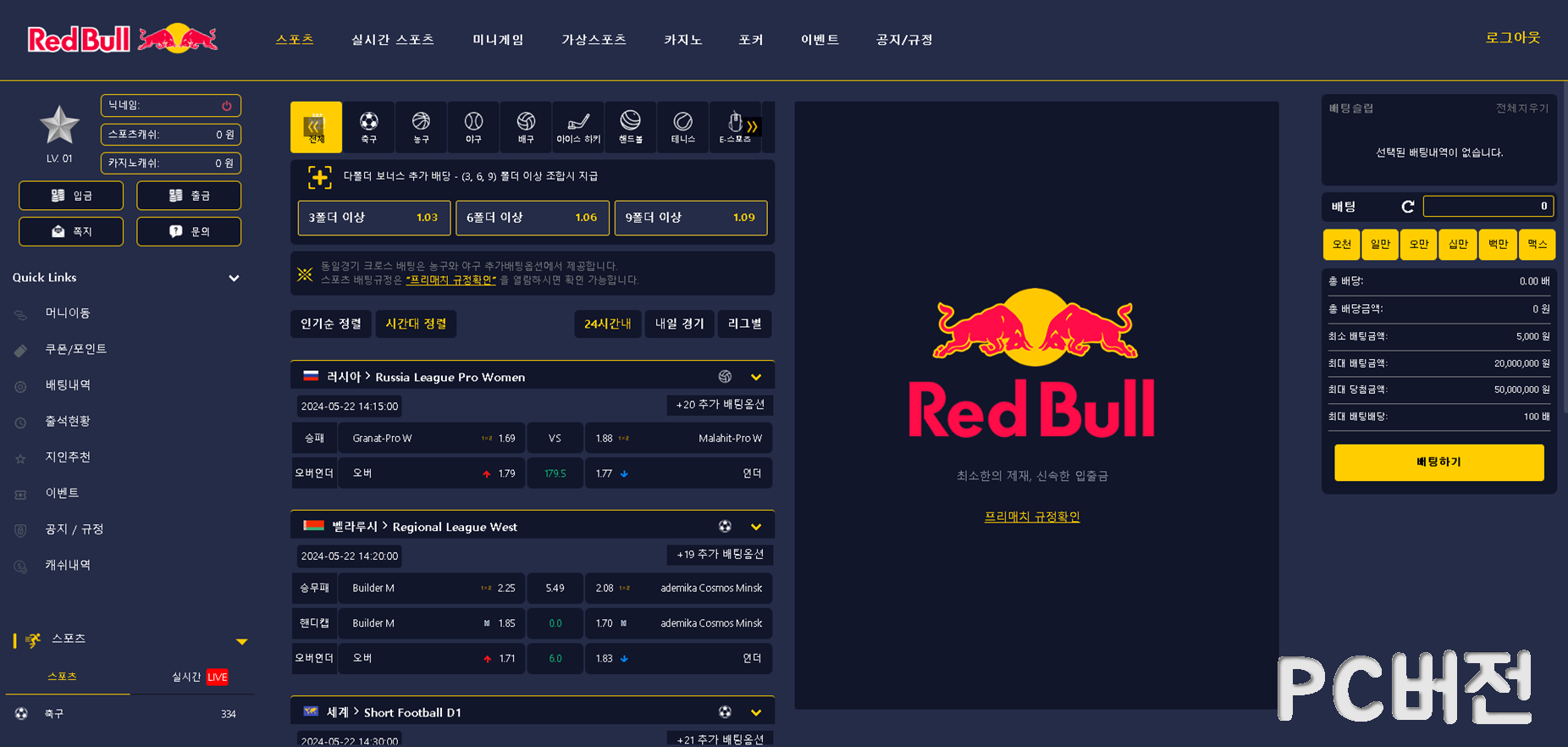Screen dimensions: 1568x747
Task: Collapse Regional League West section
Action: (756, 527)
